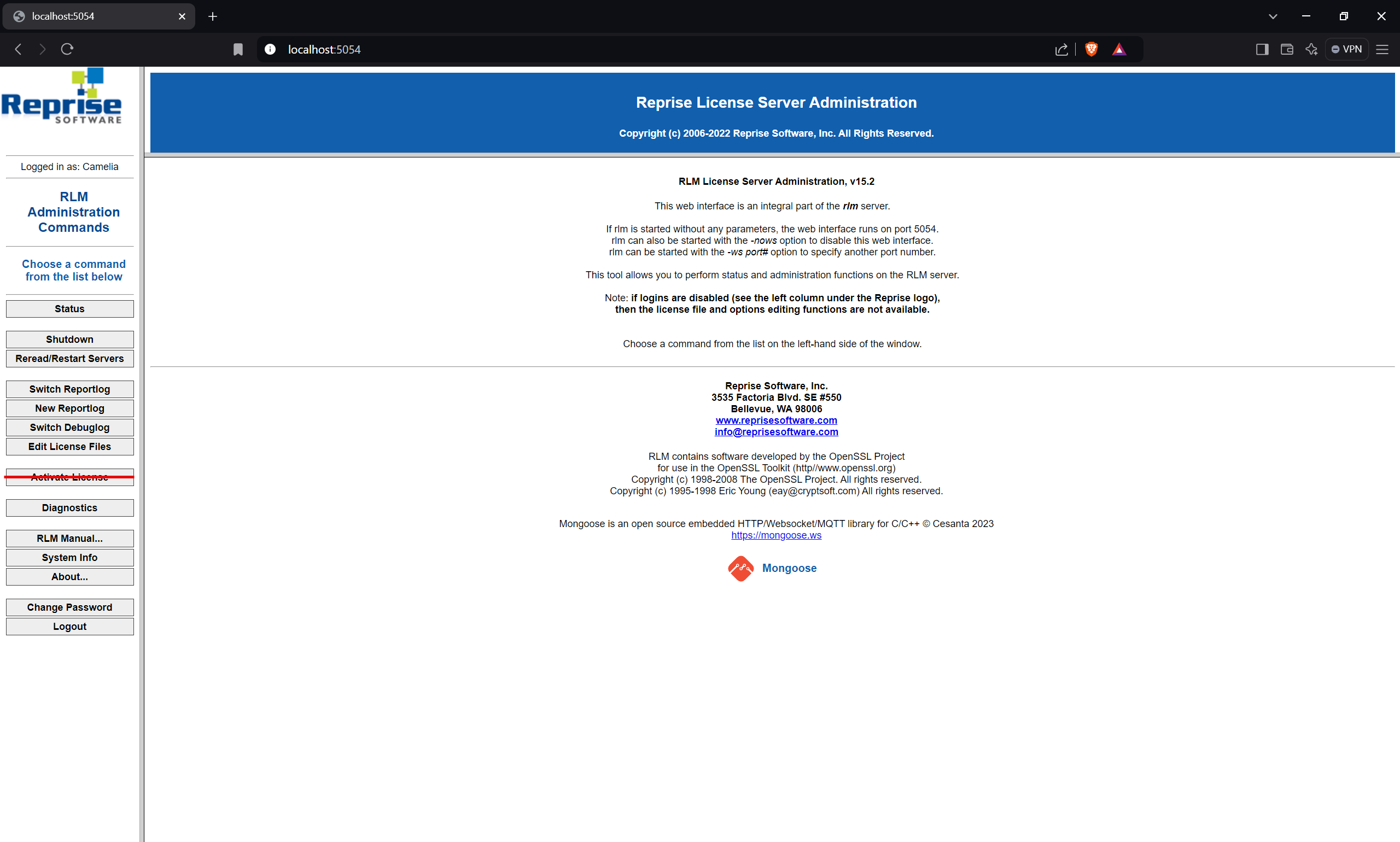Open the www.reprisesoftware.com link
The width and height of the screenshot is (1400, 842).
coord(776,420)
